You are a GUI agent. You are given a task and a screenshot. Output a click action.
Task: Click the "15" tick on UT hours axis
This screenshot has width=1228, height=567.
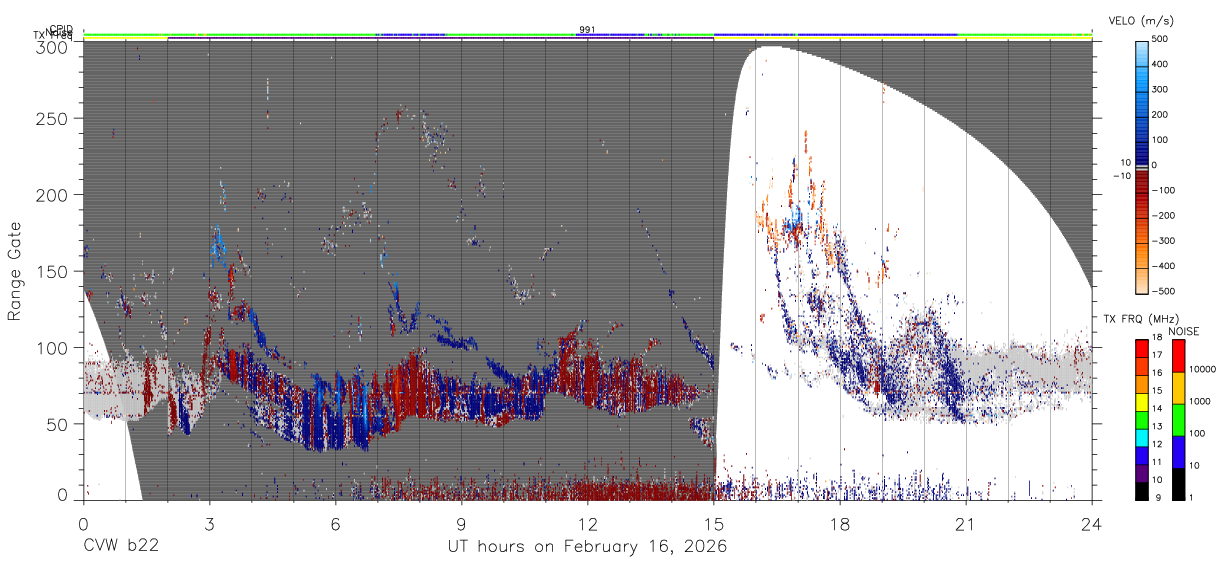(x=713, y=524)
